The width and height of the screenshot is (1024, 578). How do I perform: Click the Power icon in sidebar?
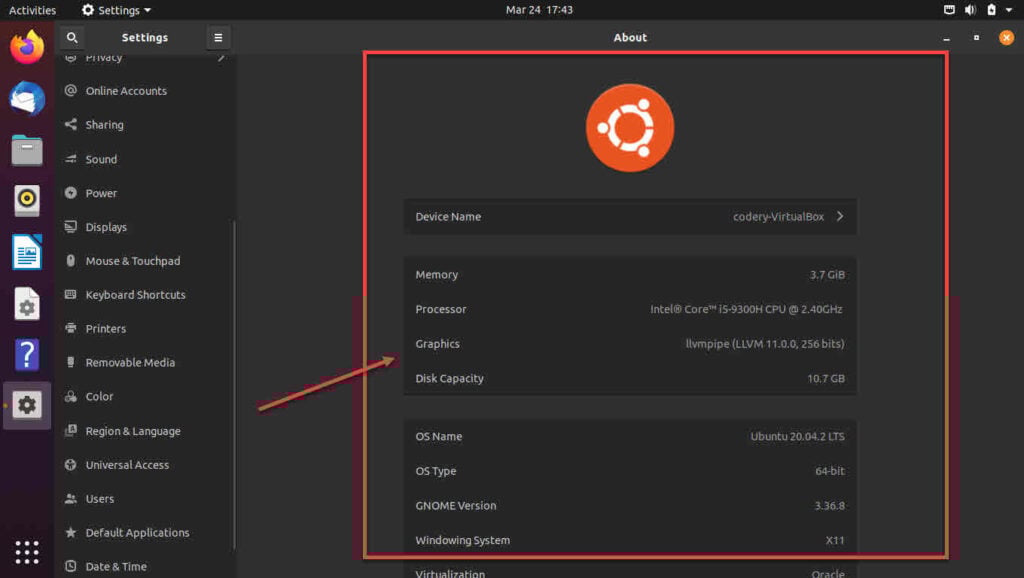coord(71,193)
